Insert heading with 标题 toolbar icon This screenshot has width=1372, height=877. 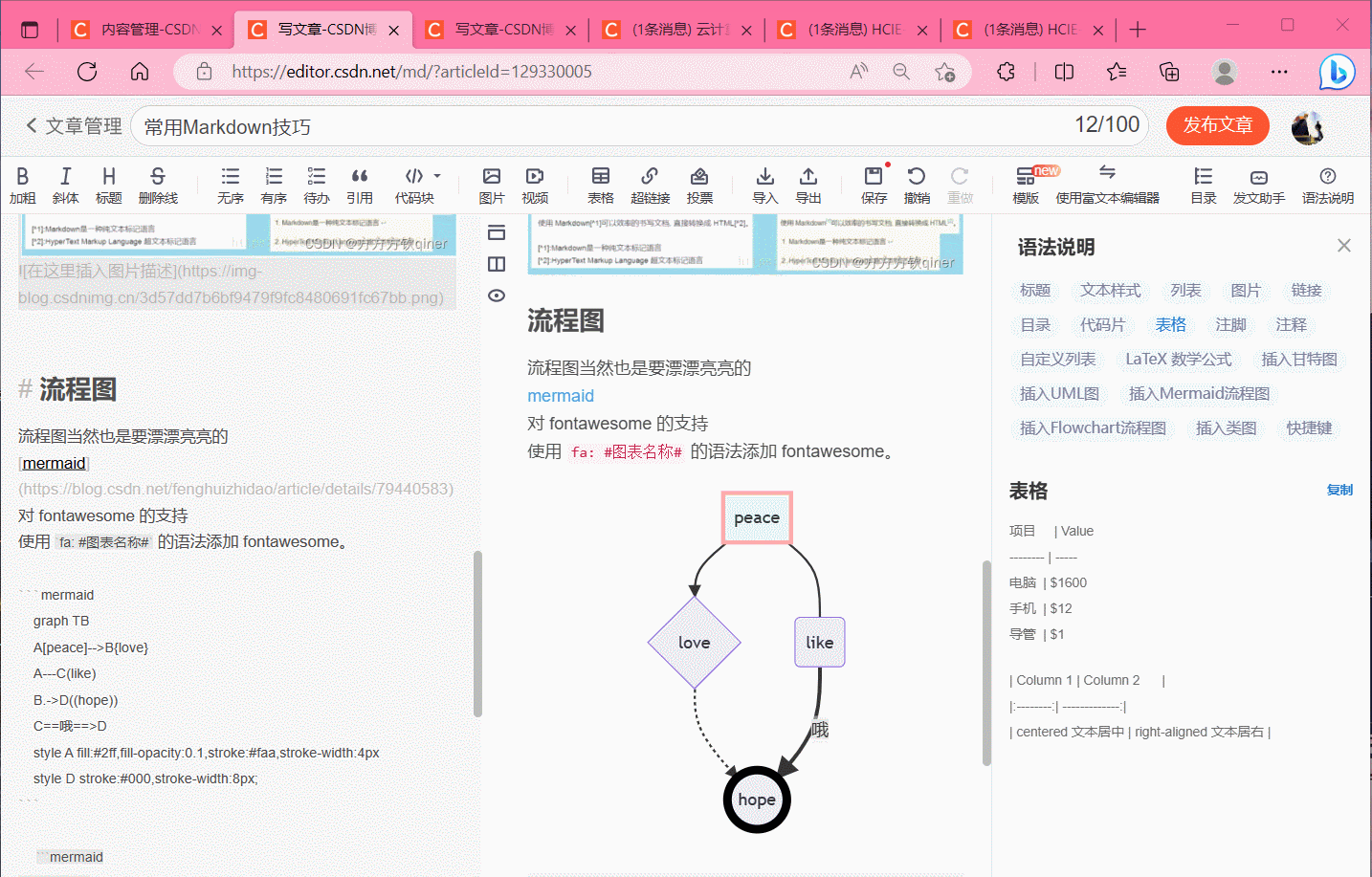pyautogui.click(x=108, y=186)
